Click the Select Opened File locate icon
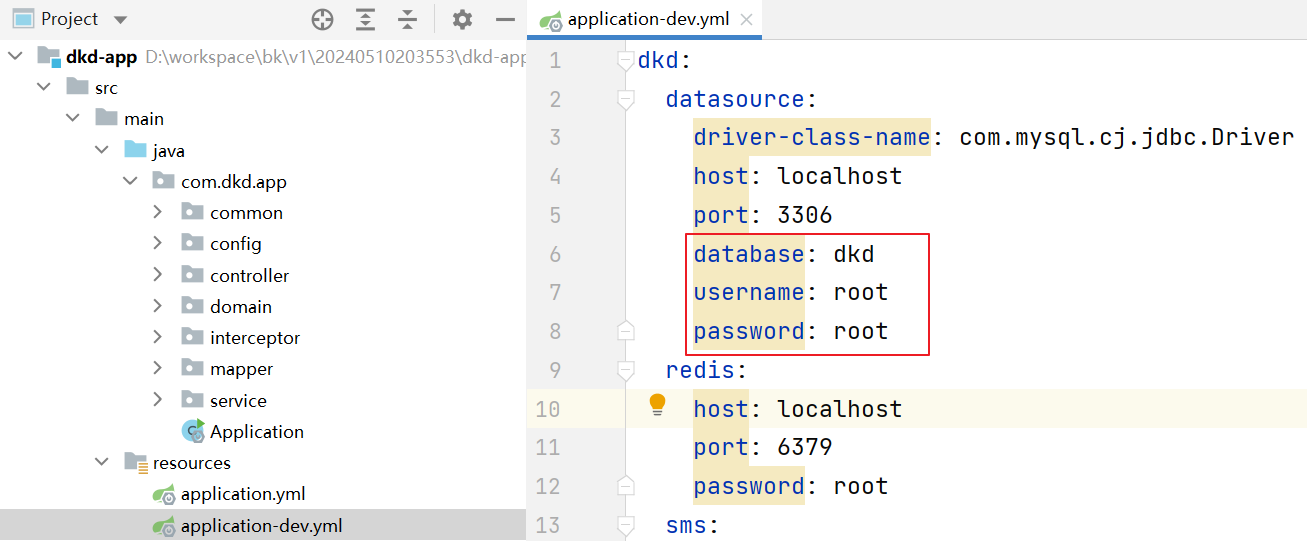1307x541 pixels. tap(322, 19)
